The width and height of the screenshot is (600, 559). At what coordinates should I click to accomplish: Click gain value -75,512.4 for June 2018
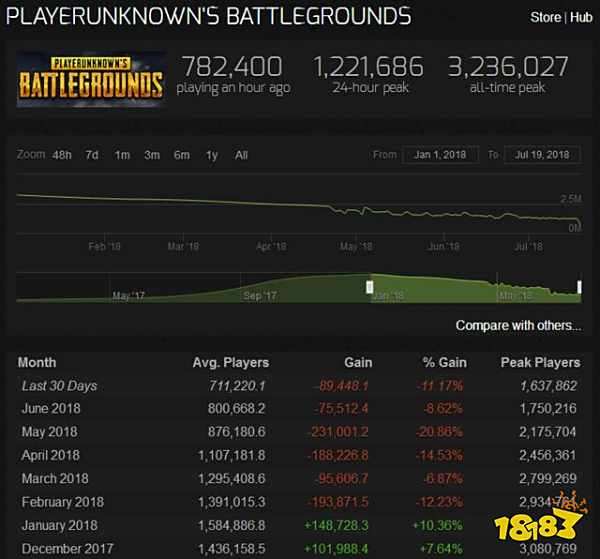pos(341,409)
